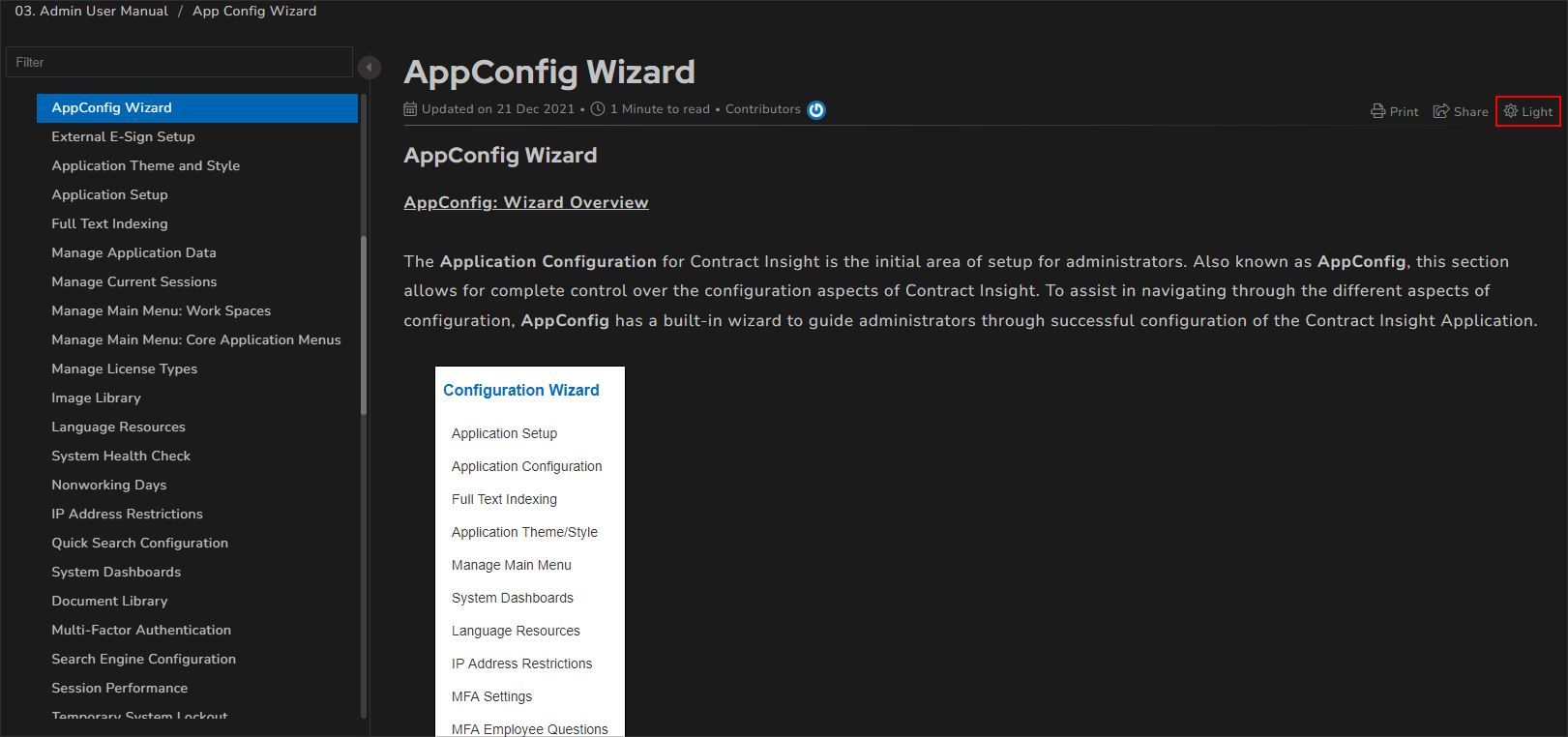
Task: Click System Dashboards in wizard image
Action: point(512,598)
